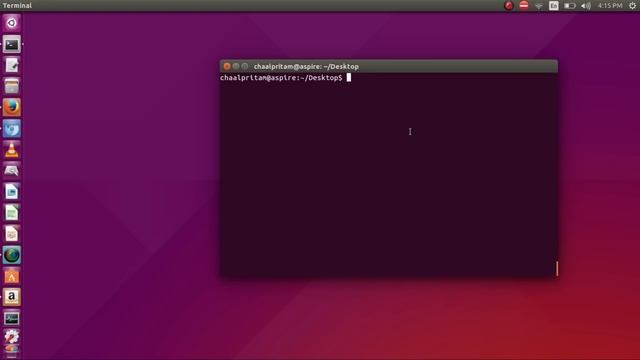Open the Files manager from the launcher

(11, 86)
